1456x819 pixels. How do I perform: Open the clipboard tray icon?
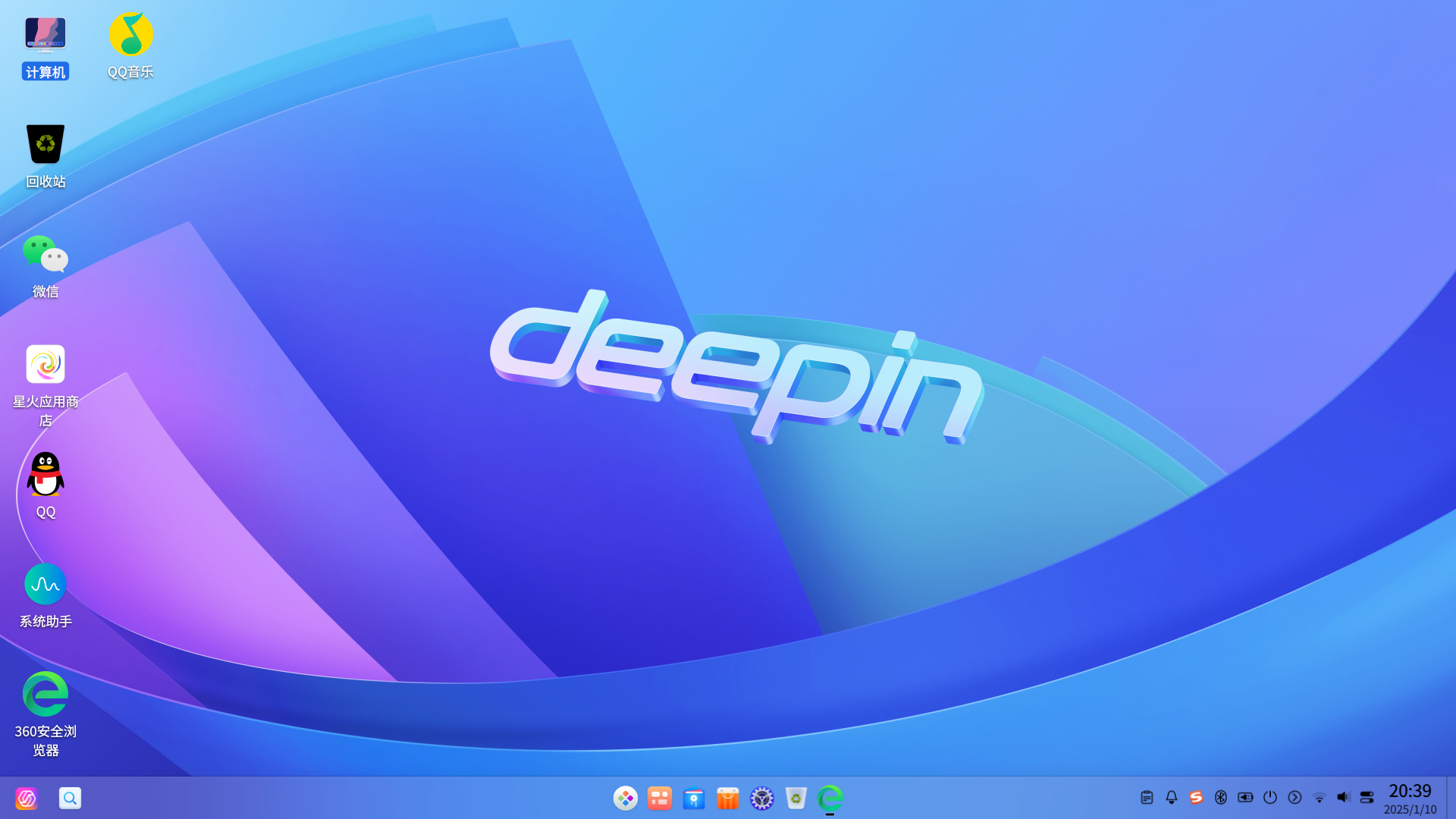pyautogui.click(x=1147, y=798)
